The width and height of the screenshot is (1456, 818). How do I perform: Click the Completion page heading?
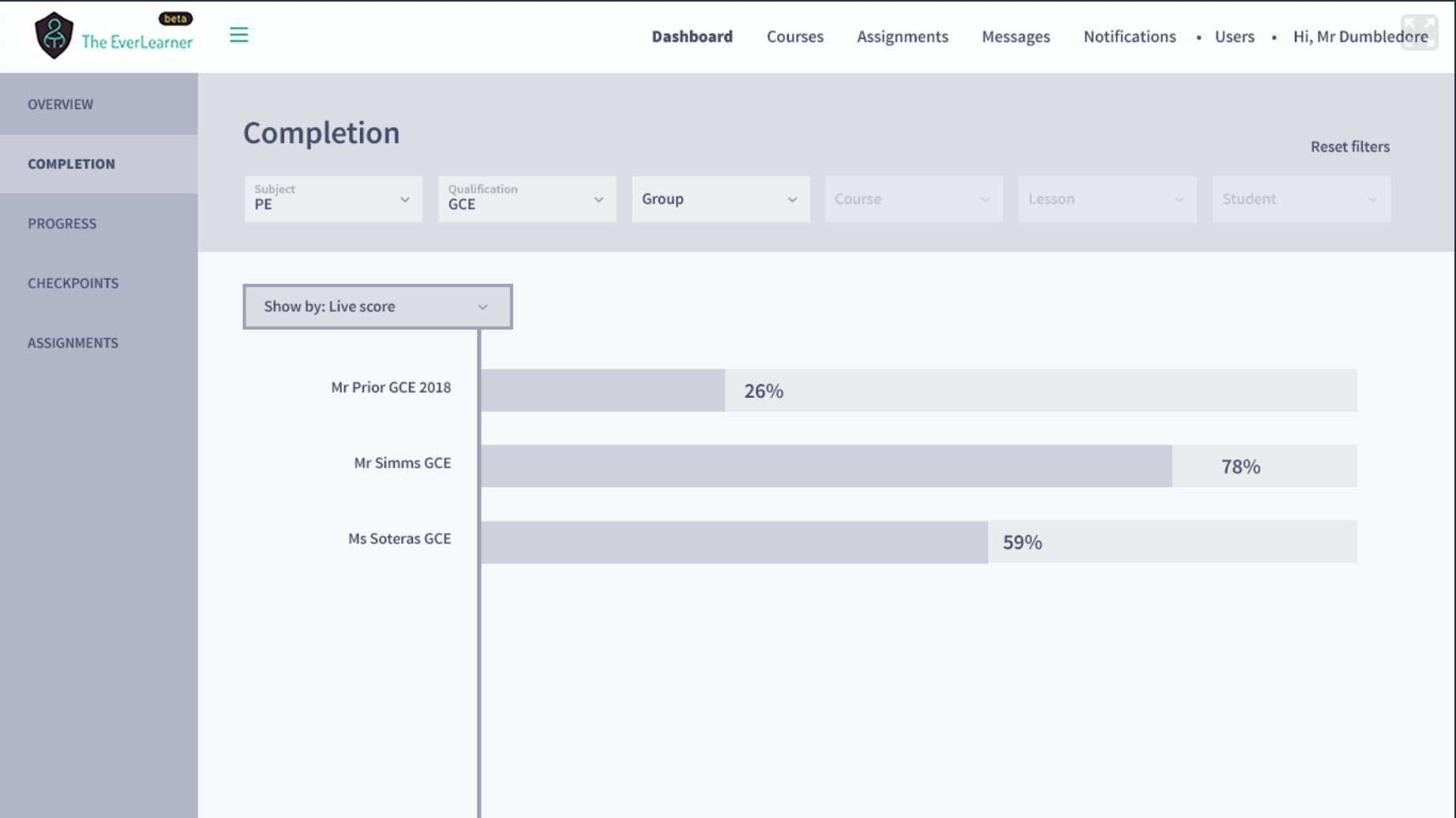321,133
